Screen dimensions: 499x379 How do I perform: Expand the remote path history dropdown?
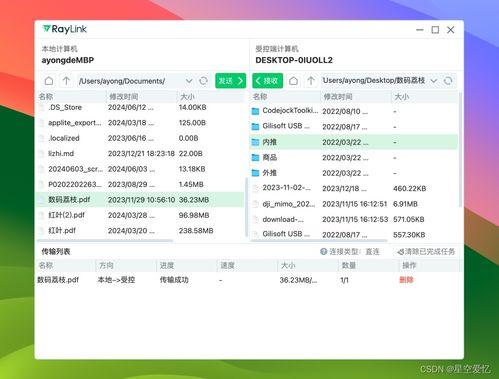[x=433, y=81]
